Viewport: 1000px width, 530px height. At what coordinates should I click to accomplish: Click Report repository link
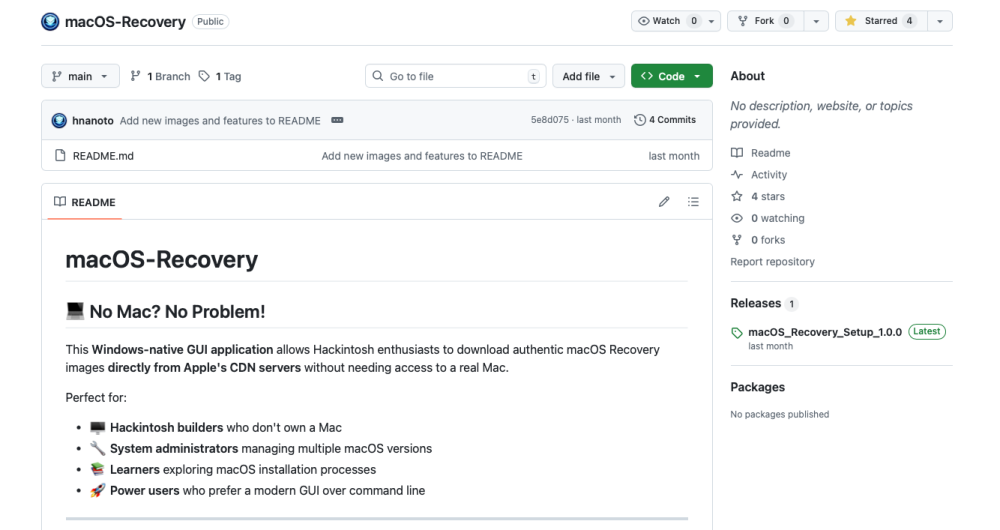point(772,261)
